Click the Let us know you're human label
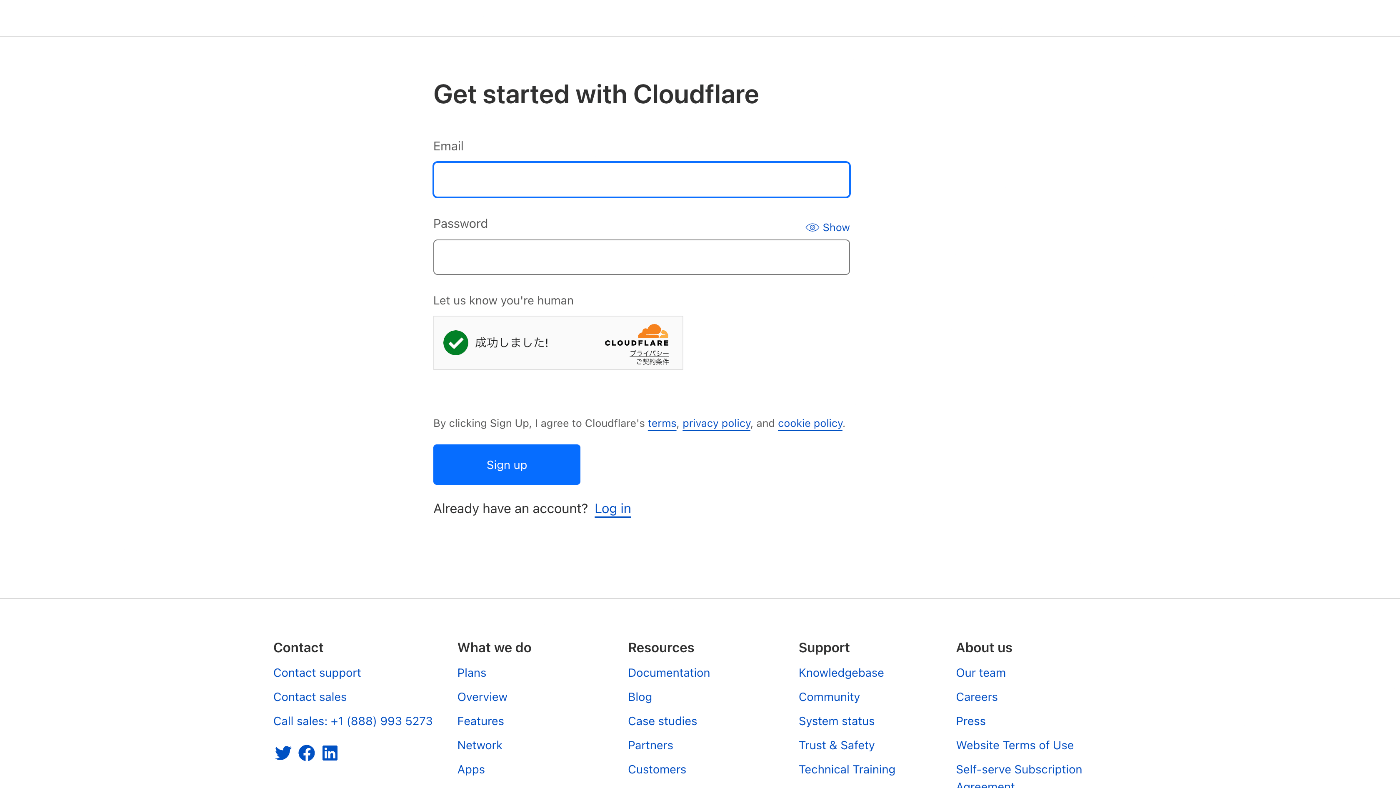 [x=503, y=301]
